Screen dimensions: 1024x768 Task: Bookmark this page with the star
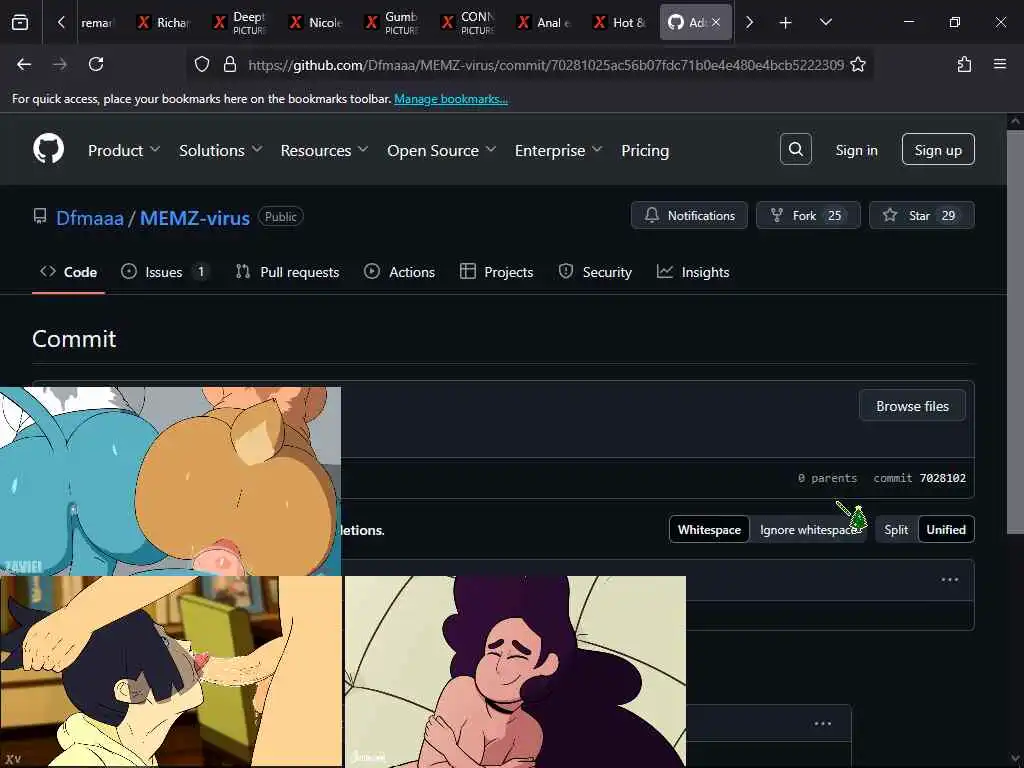tap(858, 64)
